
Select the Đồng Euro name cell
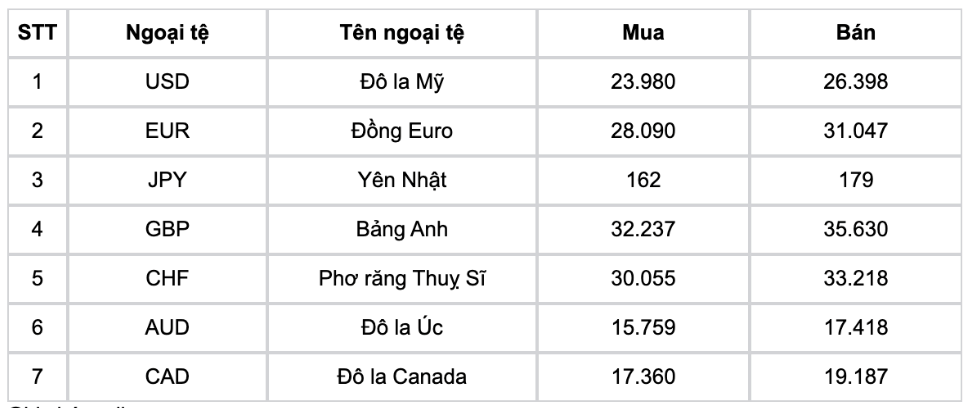pyautogui.click(x=402, y=131)
